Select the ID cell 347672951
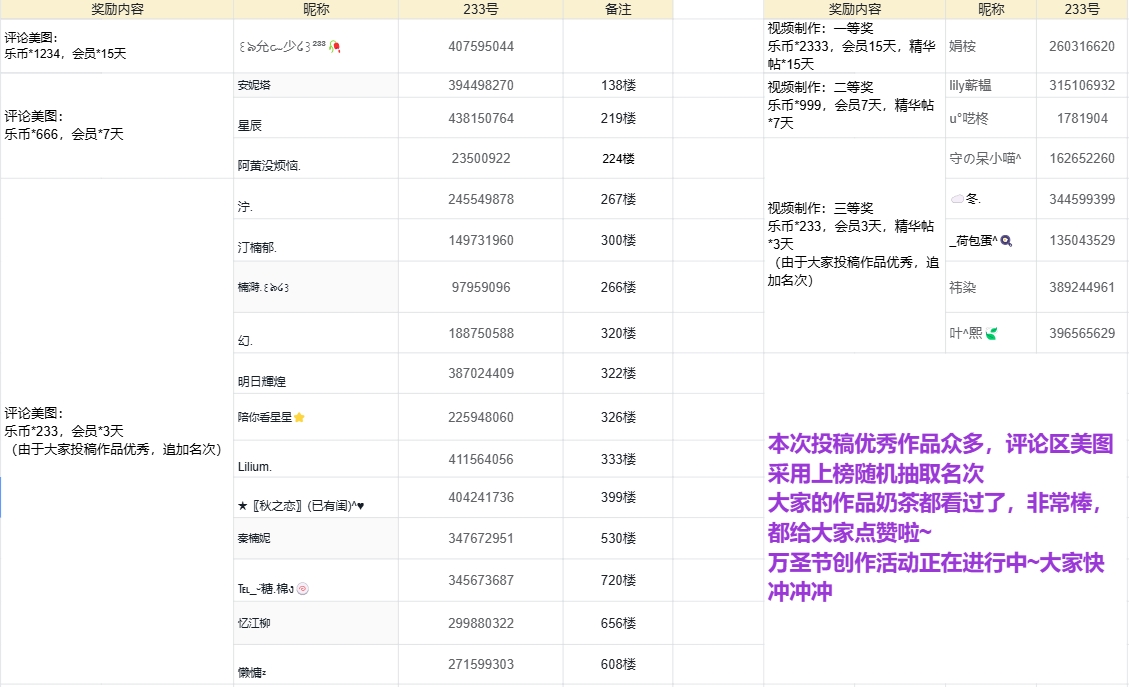This screenshot has width=1129, height=687. click(x=481, y=538)
